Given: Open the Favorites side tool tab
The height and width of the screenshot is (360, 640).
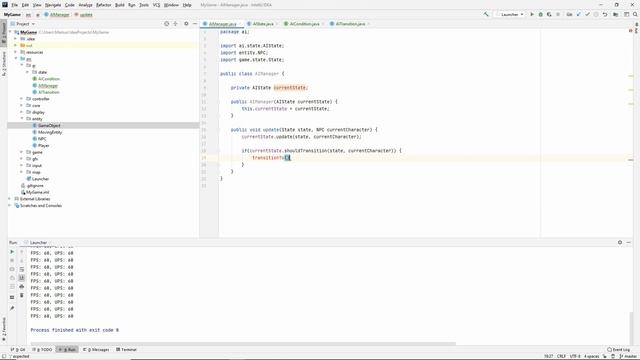Looking at the screenshot, I should tap(4, 329).
